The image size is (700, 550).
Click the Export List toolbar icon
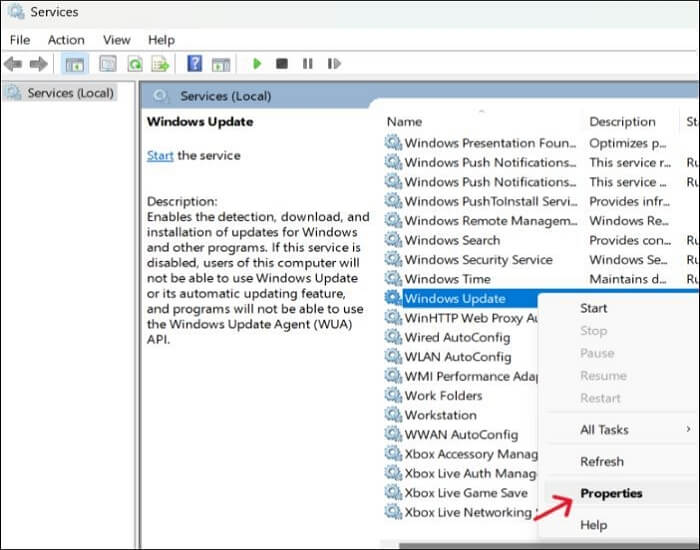click(x=160, y=64)
